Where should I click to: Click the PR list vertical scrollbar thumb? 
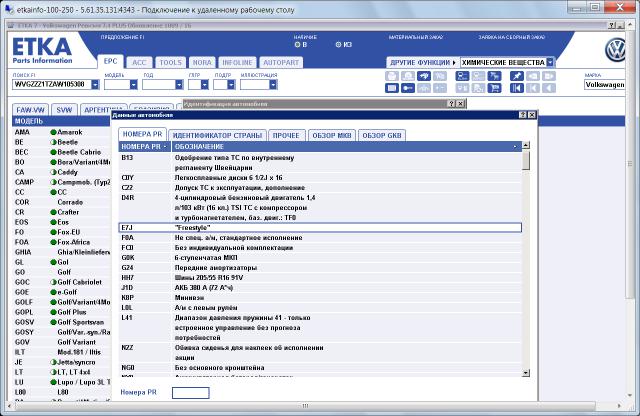coord(526,160)
